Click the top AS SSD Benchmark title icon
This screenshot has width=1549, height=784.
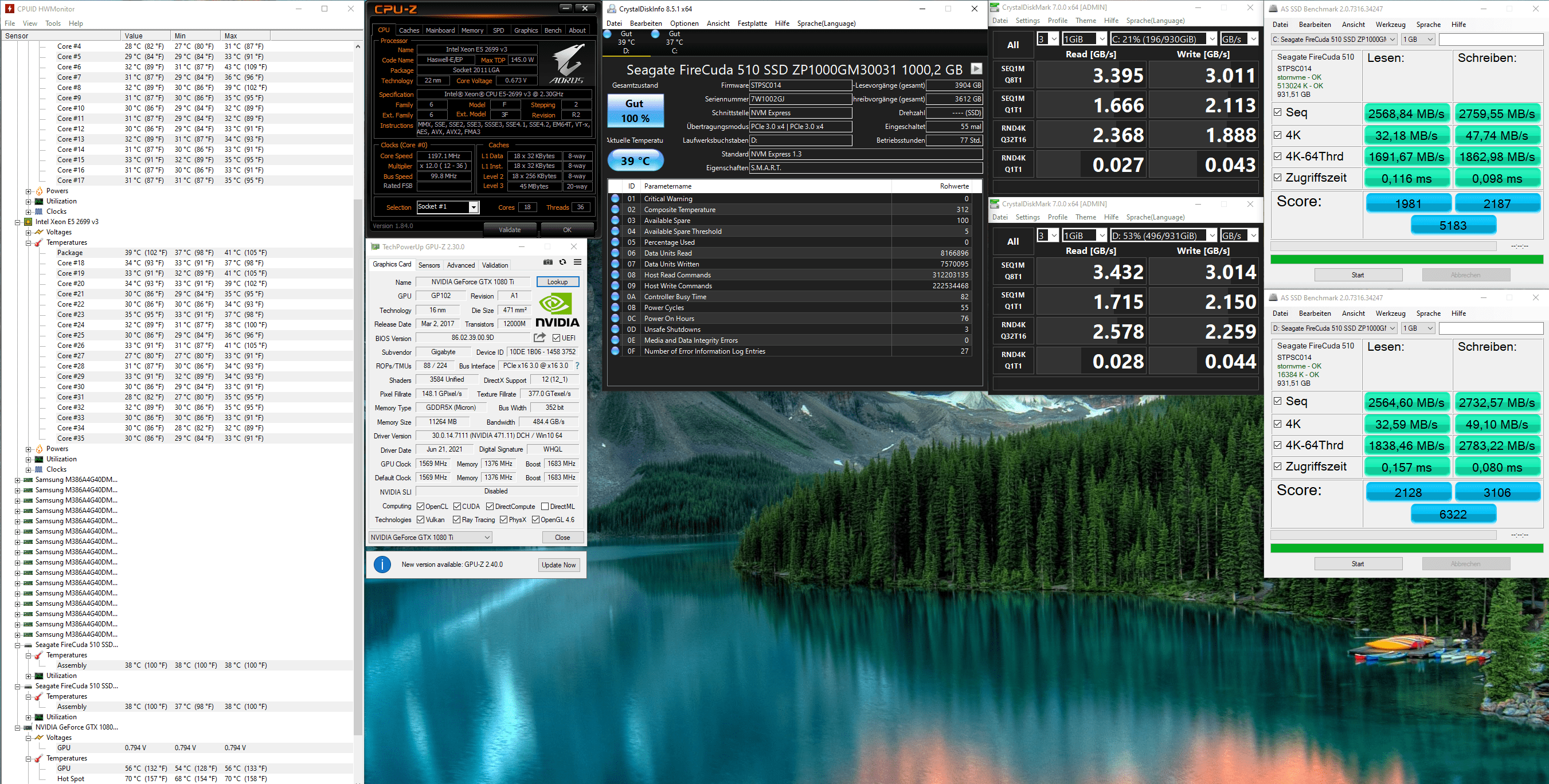click(1273, 9)
